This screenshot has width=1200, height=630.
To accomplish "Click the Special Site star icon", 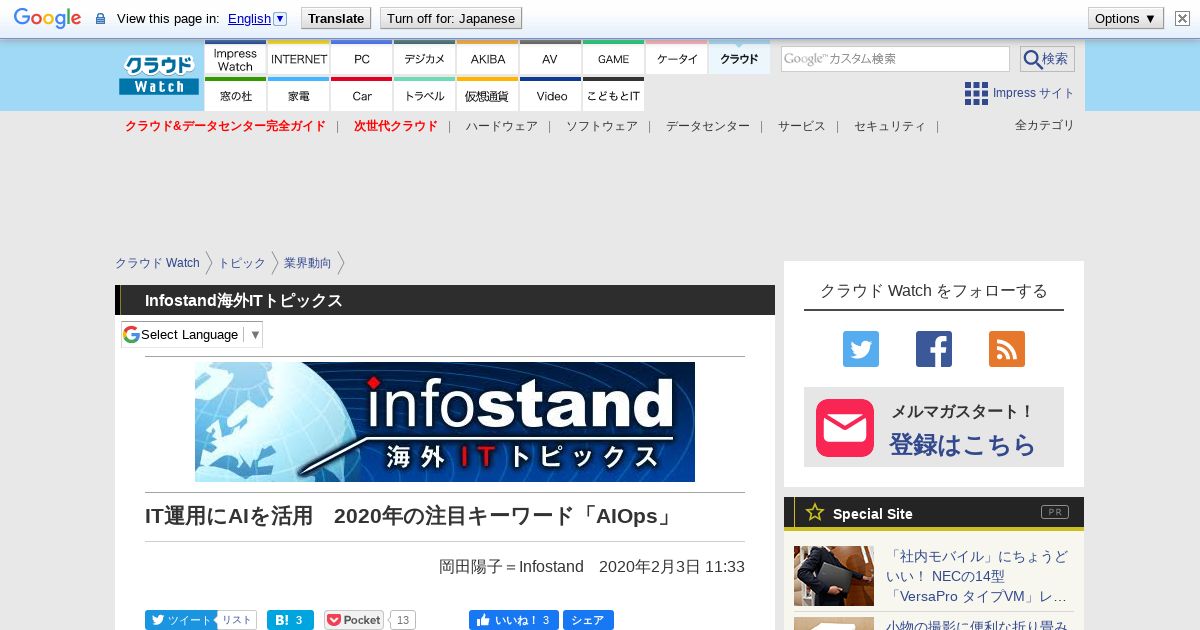I will click(815, 512).
